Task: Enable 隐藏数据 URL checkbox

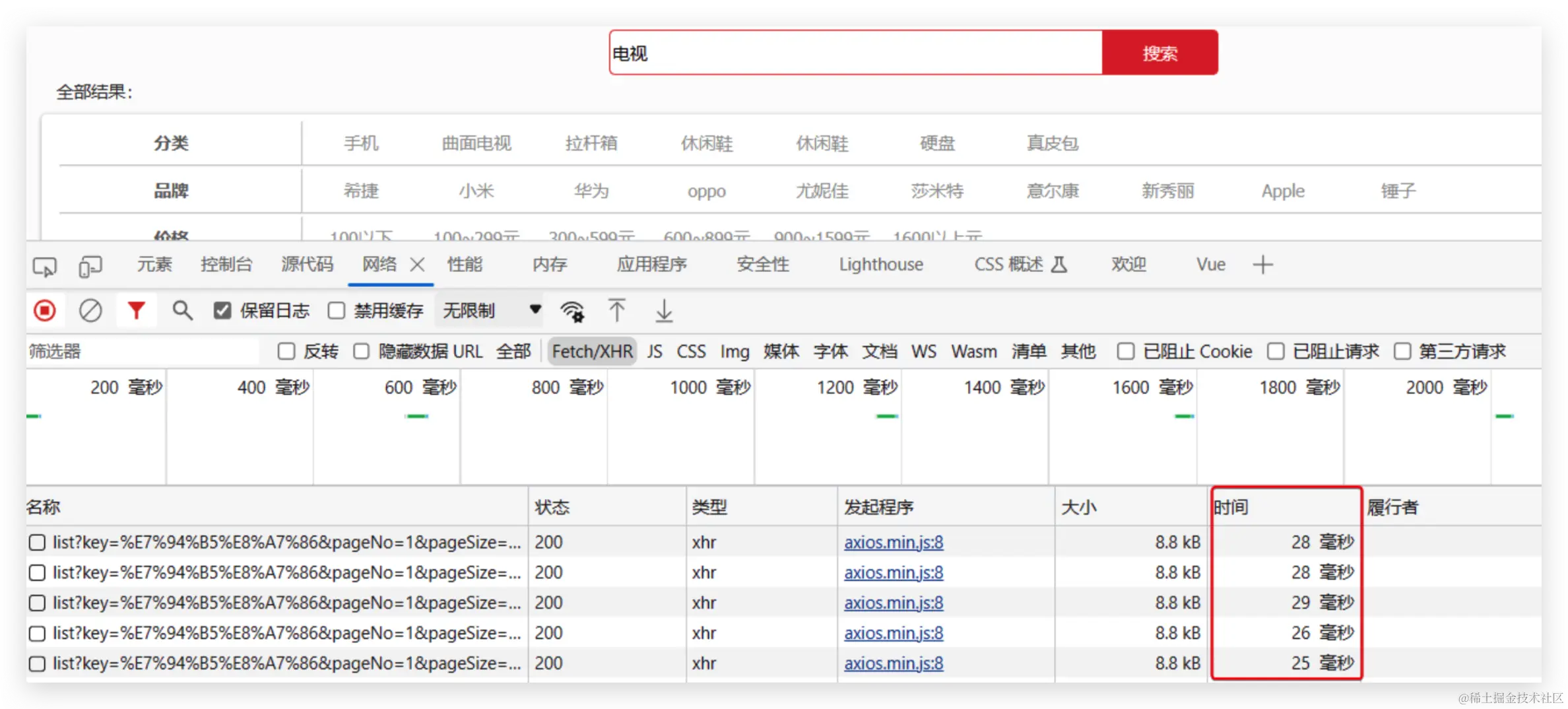Action: coord(361,351)
